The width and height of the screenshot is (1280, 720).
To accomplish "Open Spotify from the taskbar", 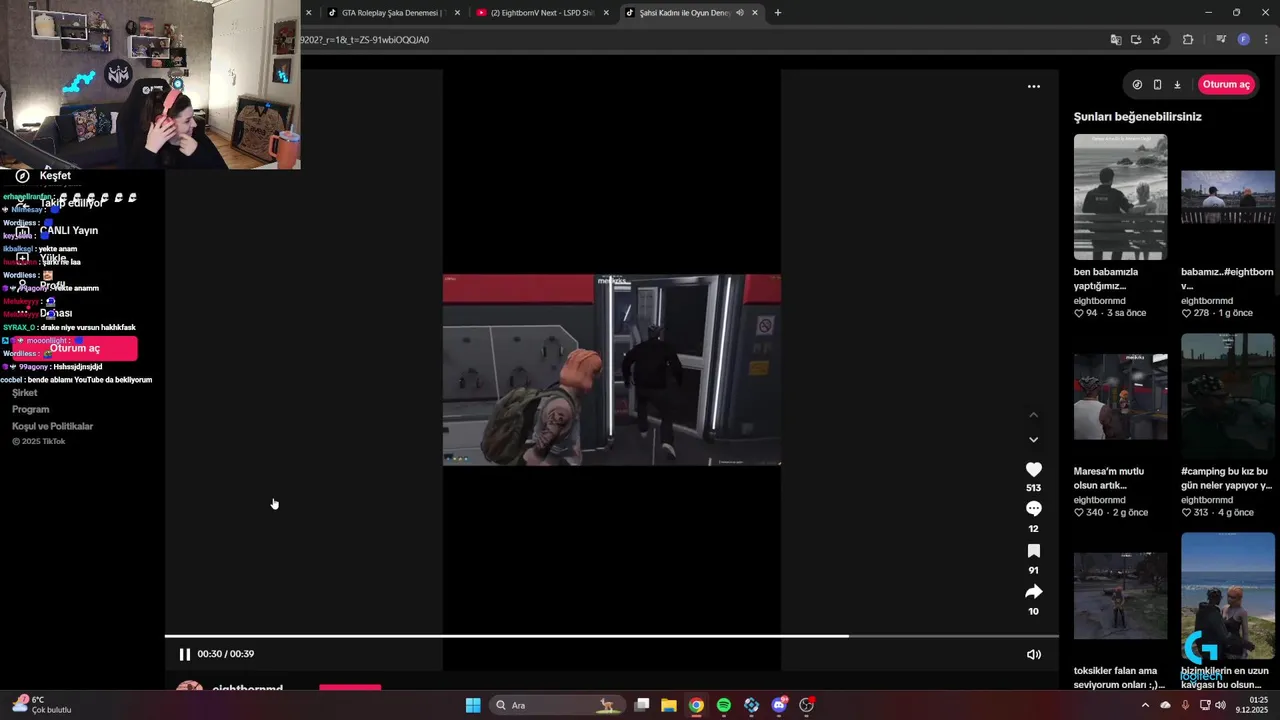I will pos(724,705).
